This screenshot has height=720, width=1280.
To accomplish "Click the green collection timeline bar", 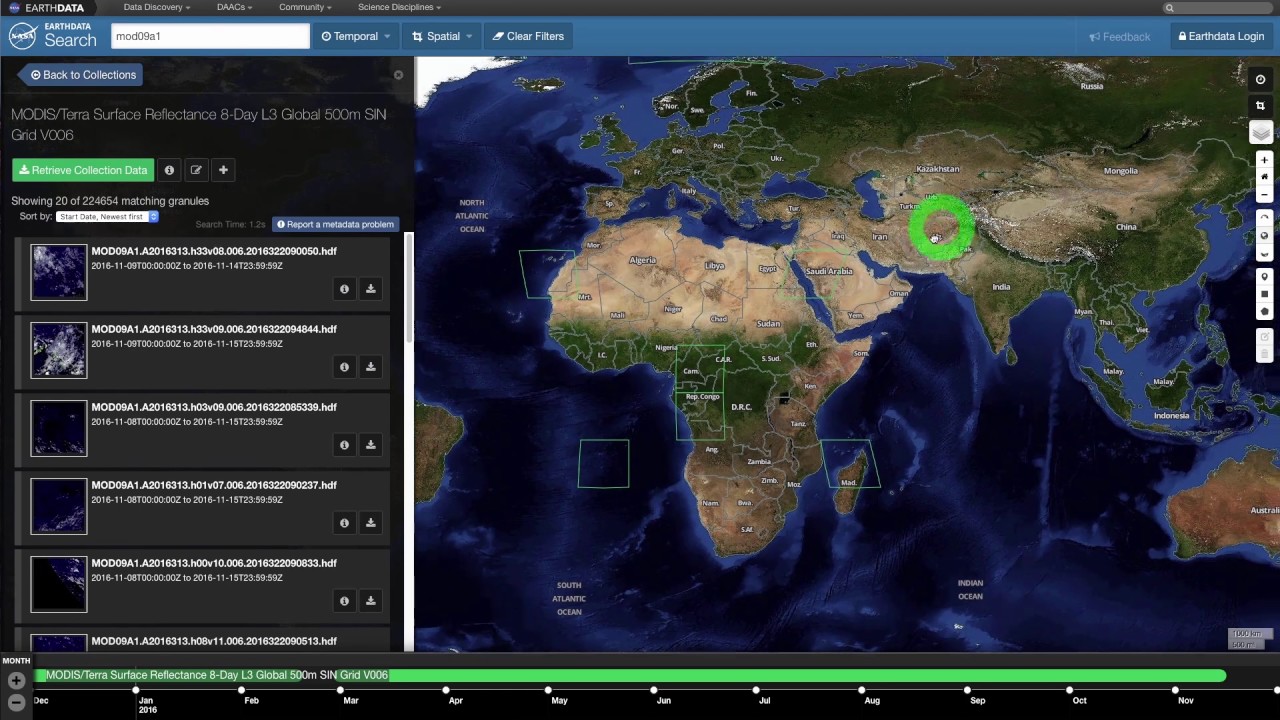I will [x=630, y=676].
